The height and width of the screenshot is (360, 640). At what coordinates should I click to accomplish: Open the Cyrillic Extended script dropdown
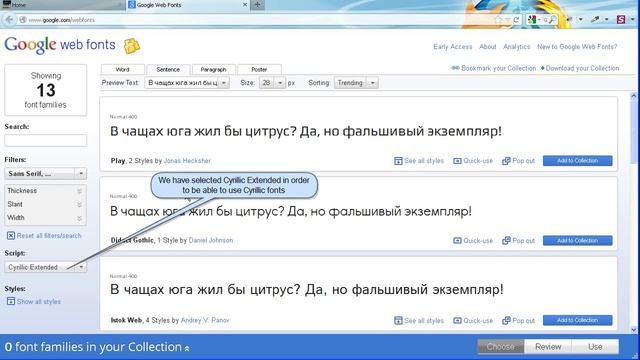[45, 267]
